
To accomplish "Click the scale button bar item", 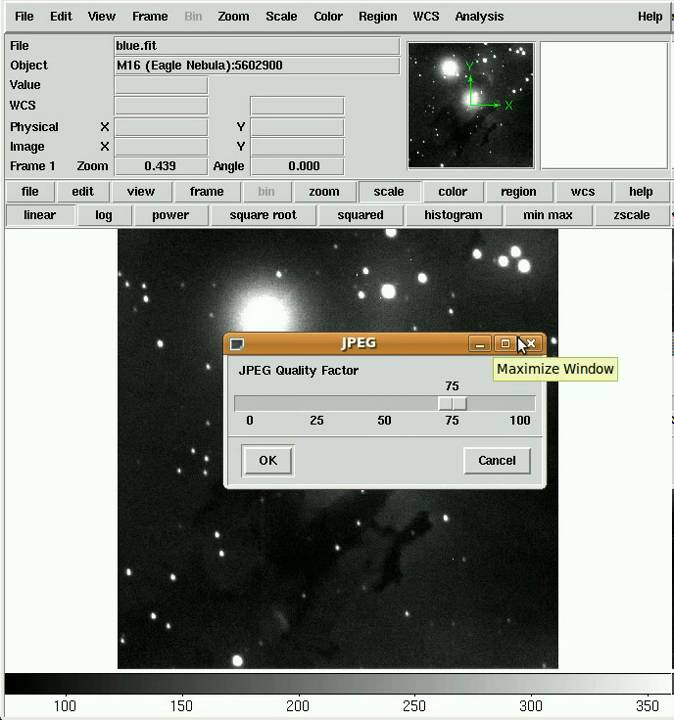I will (x=389, y=191).
